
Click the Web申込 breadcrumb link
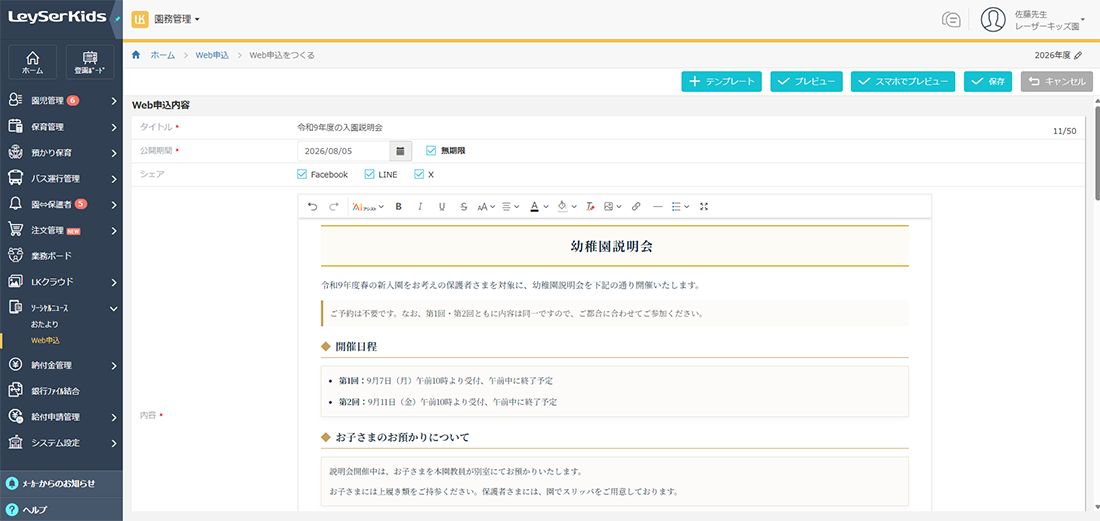(212, 55)
